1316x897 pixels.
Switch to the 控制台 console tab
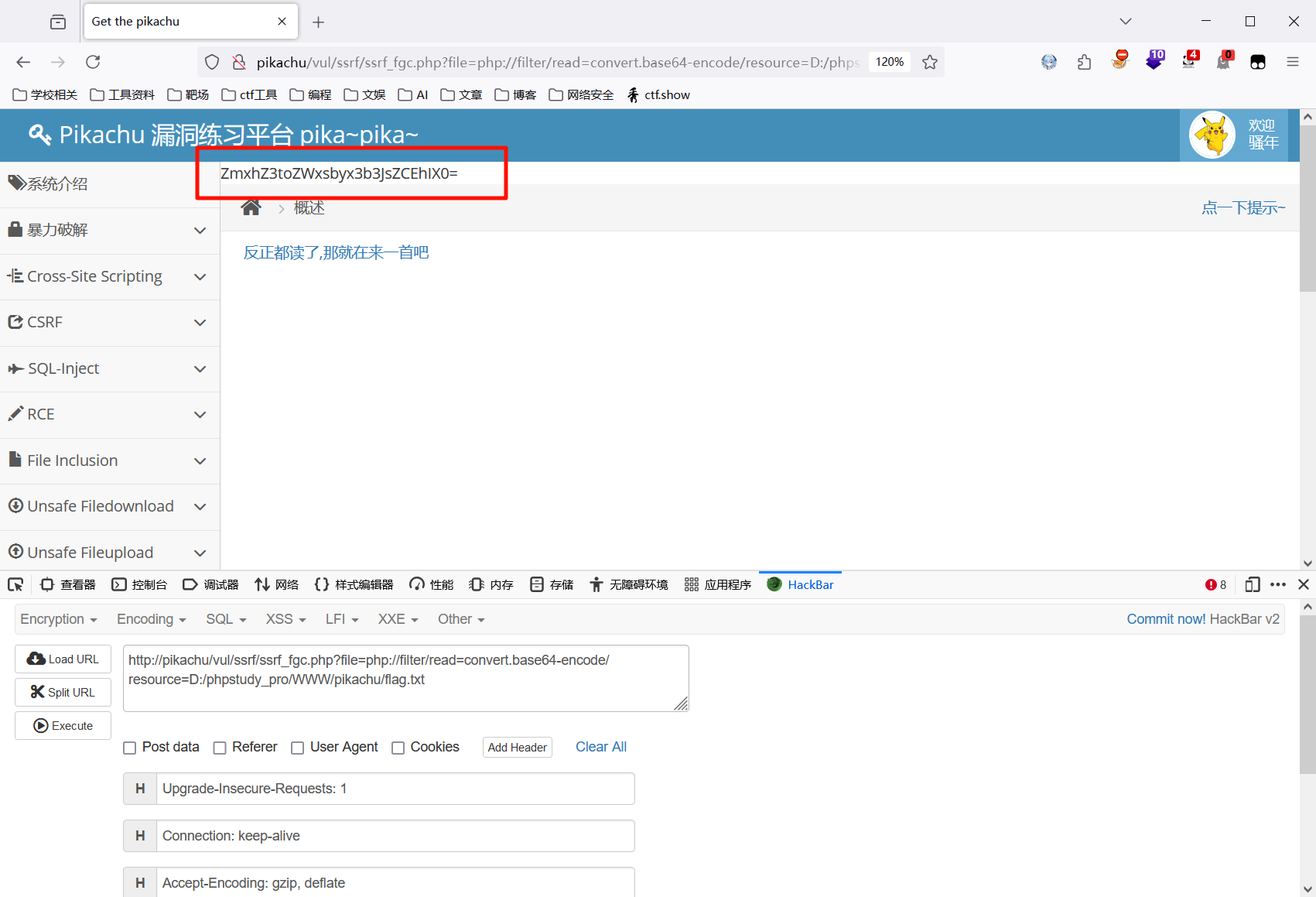139,584
